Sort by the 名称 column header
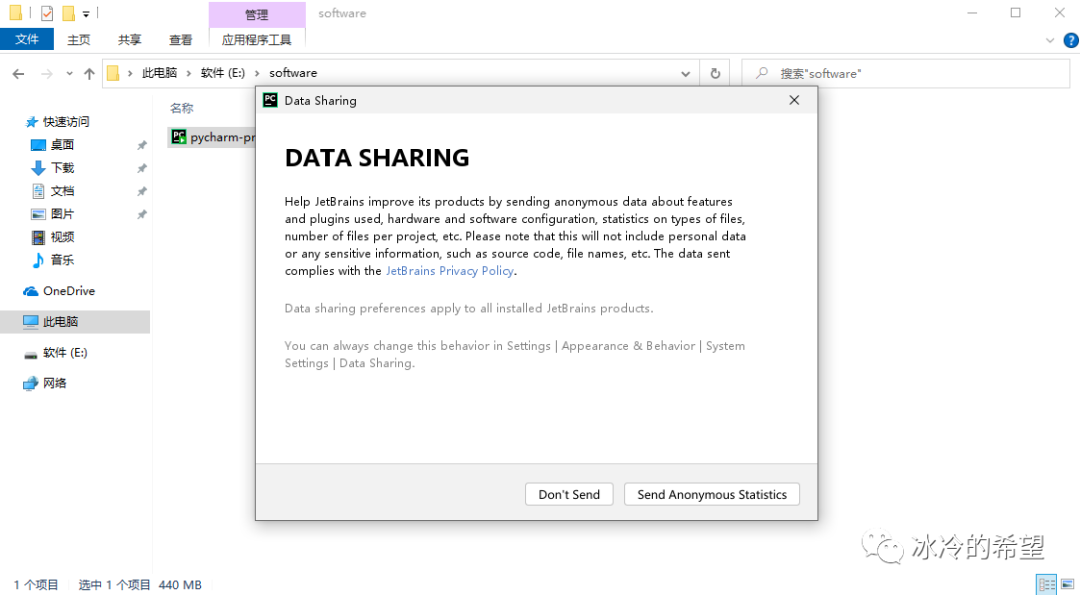 (x=182, y=107)
